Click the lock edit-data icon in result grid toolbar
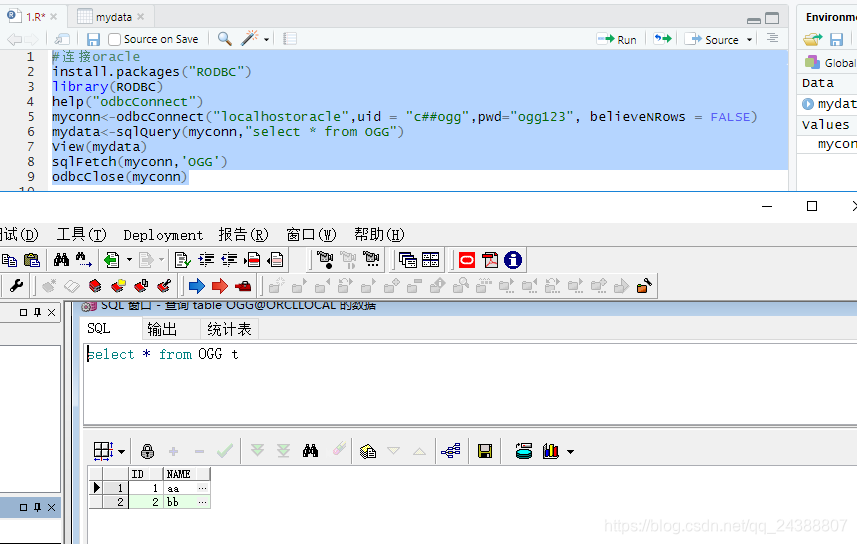 [147, 452]
